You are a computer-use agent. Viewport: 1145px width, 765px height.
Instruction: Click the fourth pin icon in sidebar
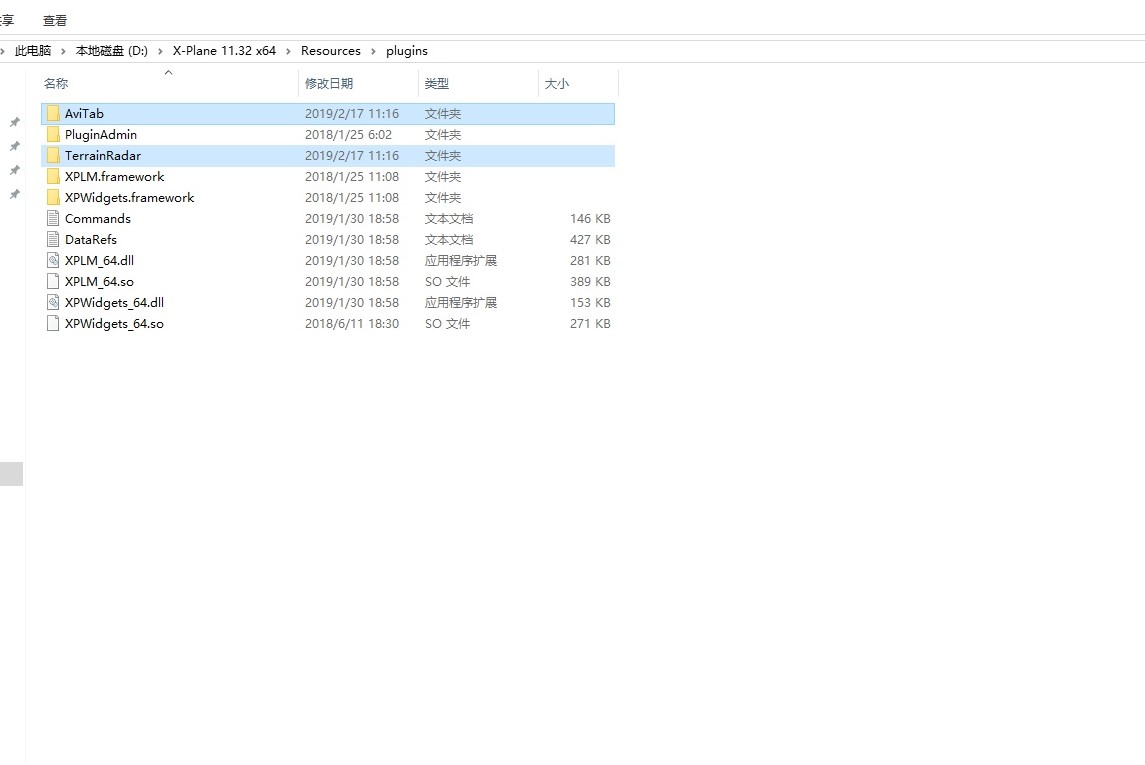point(14,194)
